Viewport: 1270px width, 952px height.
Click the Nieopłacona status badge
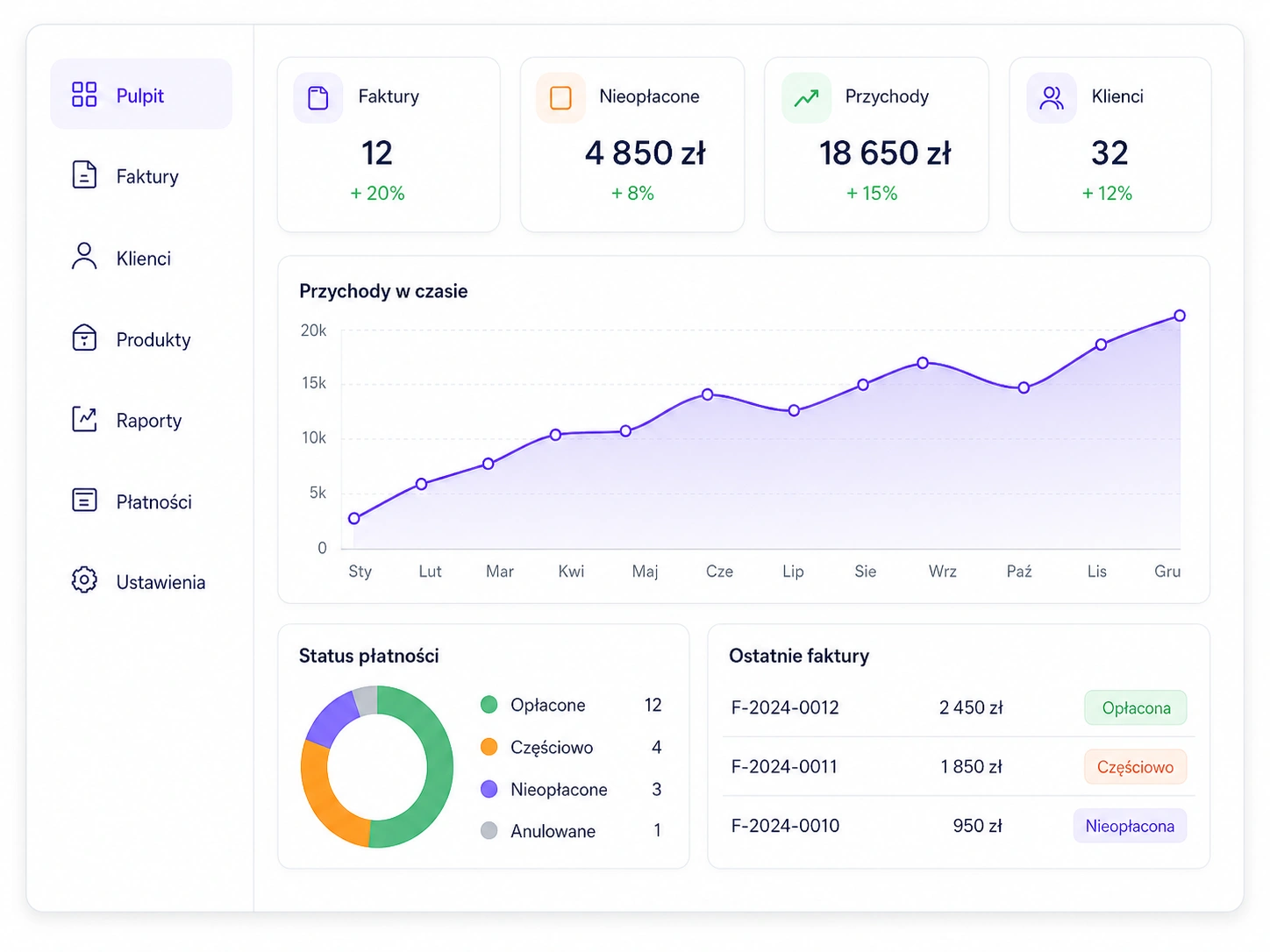[1130, 826]
